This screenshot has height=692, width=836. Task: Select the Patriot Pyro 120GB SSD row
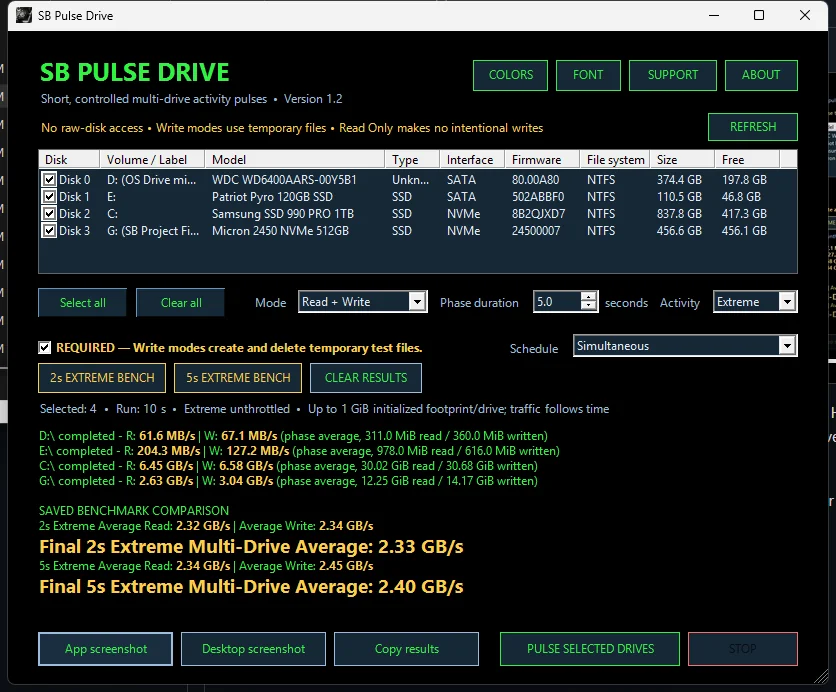pyautogui.click(x=418, y=197)
